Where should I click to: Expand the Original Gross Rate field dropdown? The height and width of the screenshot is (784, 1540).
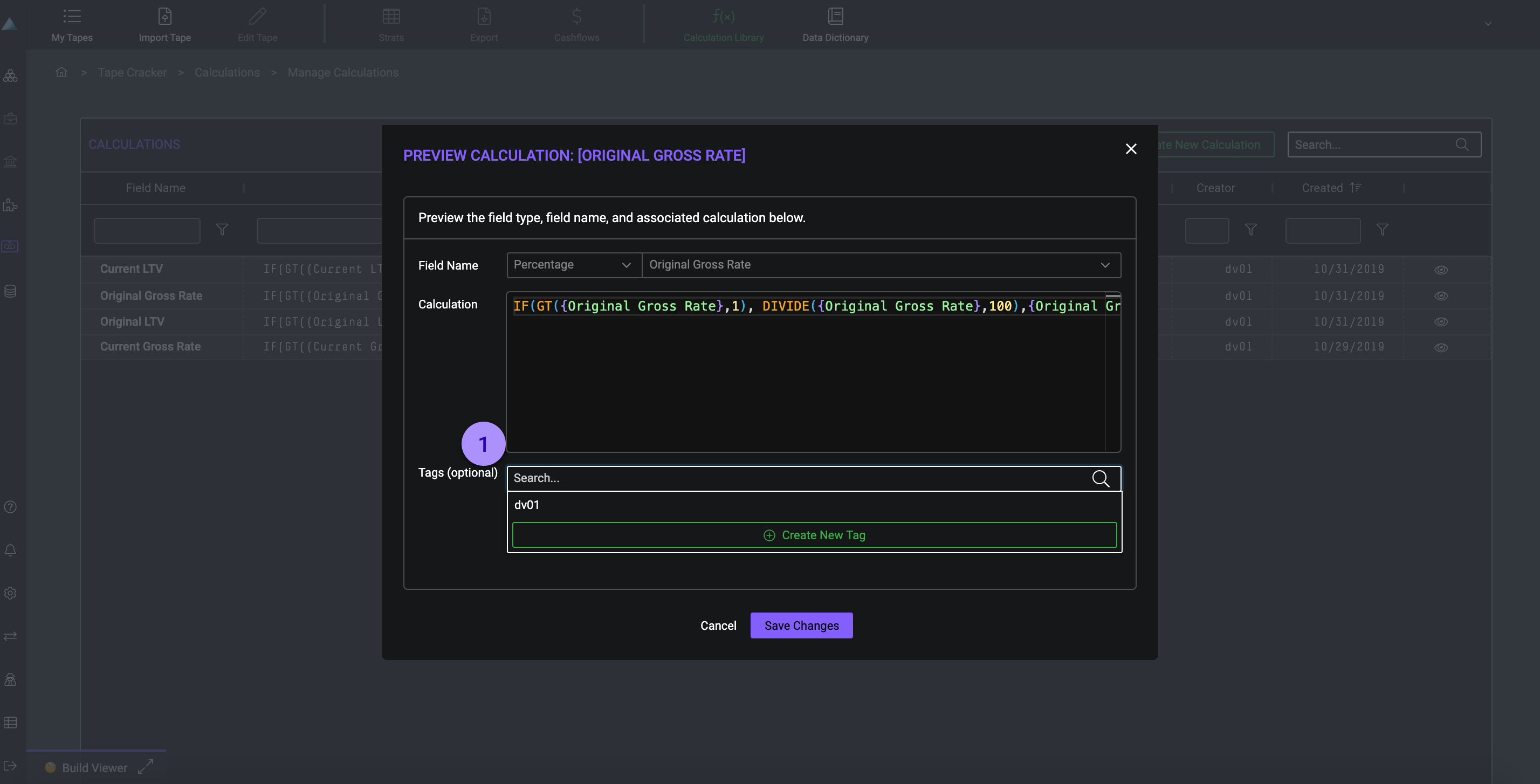(1104, 265)
